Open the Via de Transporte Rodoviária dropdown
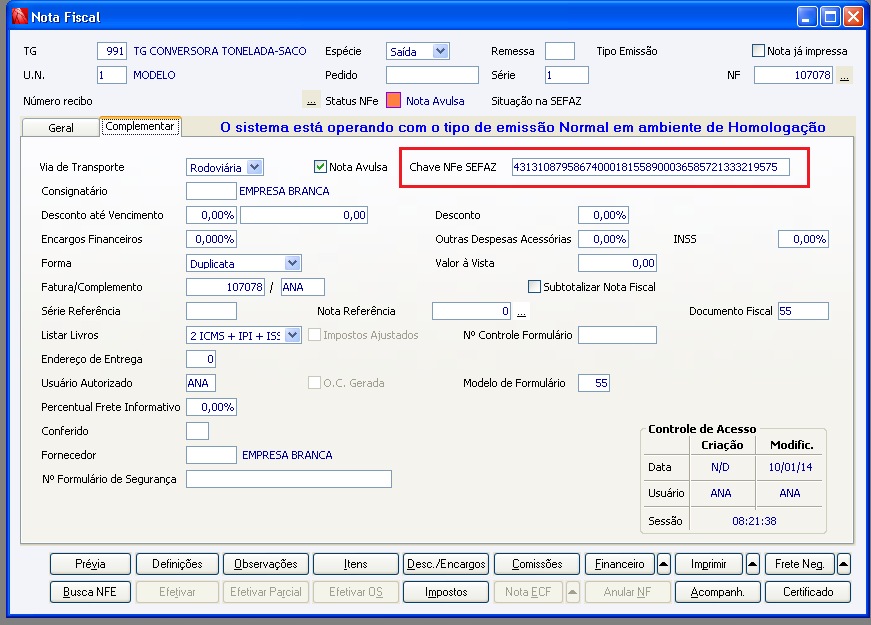This screenshot has height=625, width=871. coord(254,167)
